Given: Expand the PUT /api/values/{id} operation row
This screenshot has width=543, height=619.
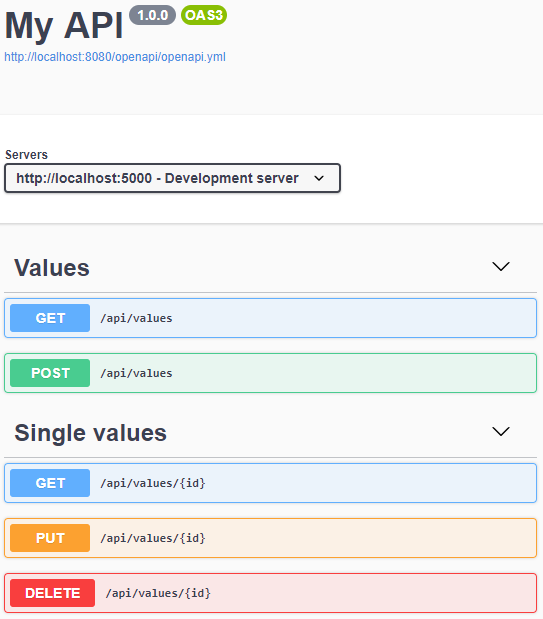Looking at the screenshot, I should pyautogui.click(x=271, y=538).
